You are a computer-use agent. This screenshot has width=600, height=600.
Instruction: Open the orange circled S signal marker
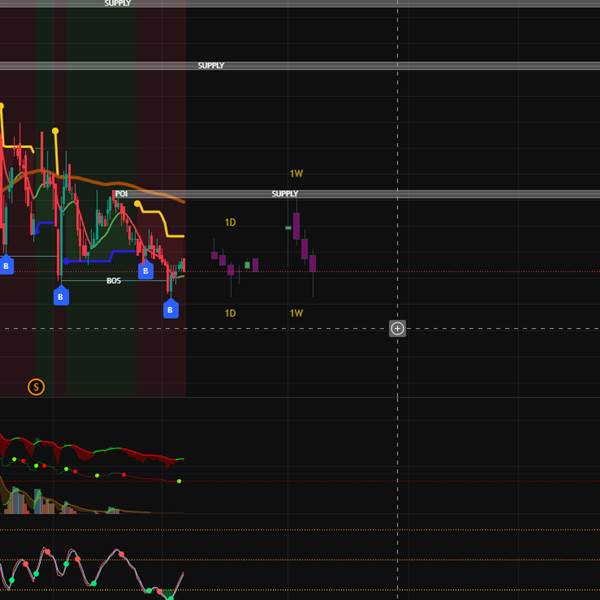[x=36, y=387]
